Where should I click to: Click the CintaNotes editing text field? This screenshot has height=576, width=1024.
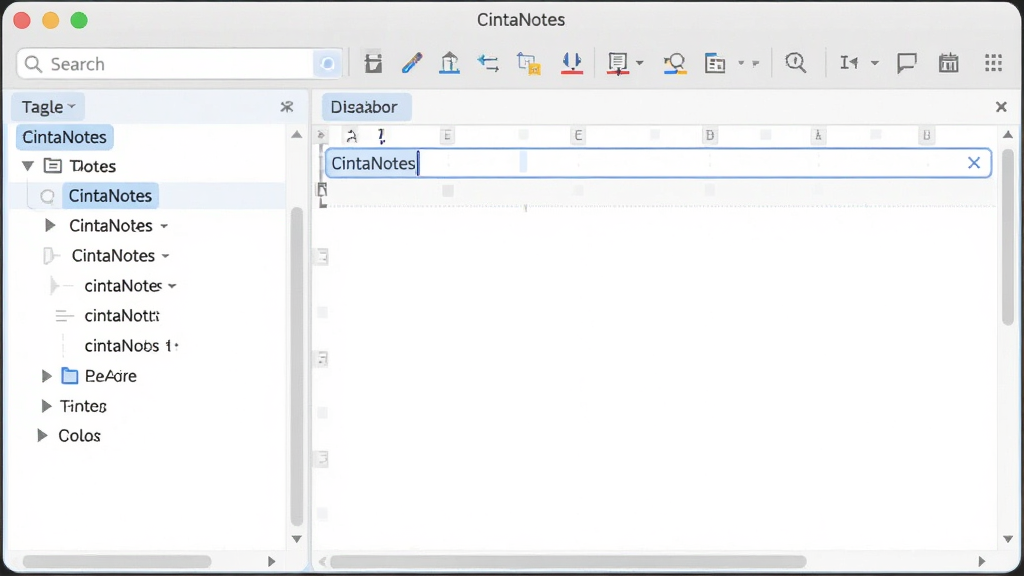coord(658,163)
